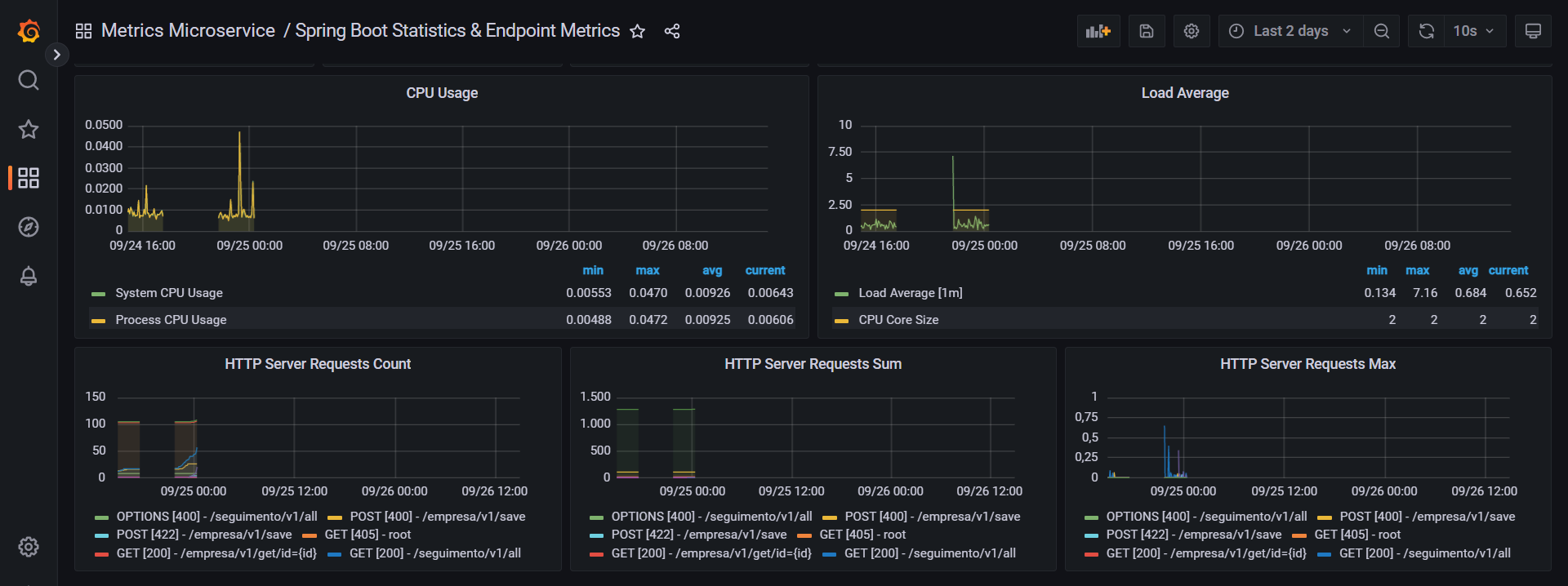Open the Load Average panel title menu
This screenshot has height=586, width=1568.
coord(1184,93)
